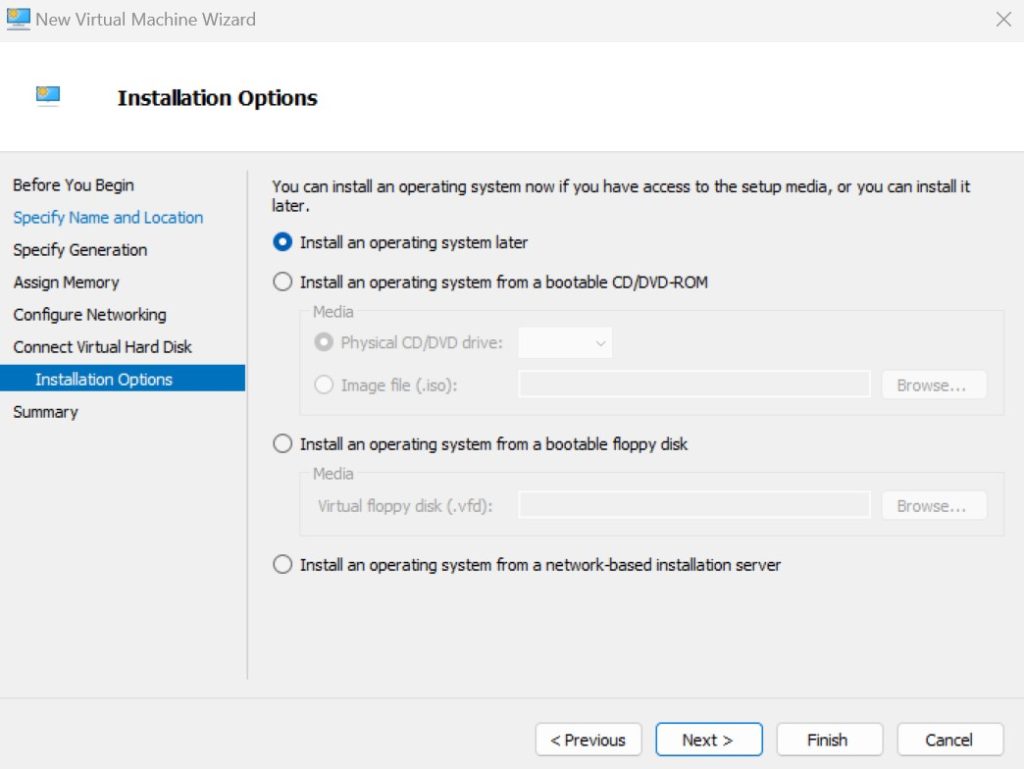Select the Image file (.iso) radio button

click(324, 385)
